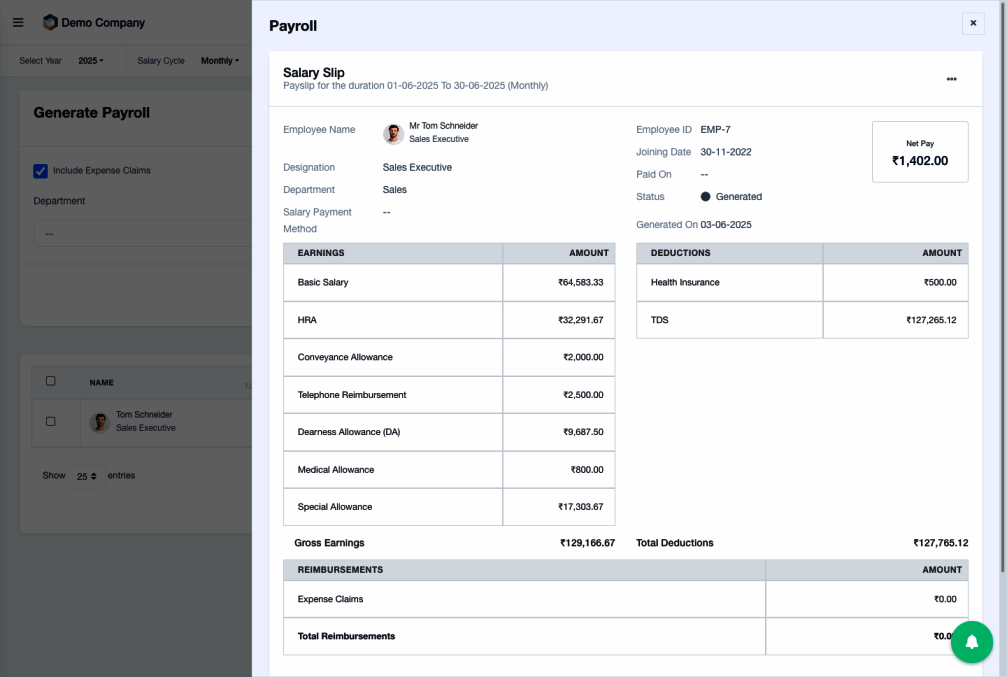Close the Payroll panel with the X

(973, 23)
